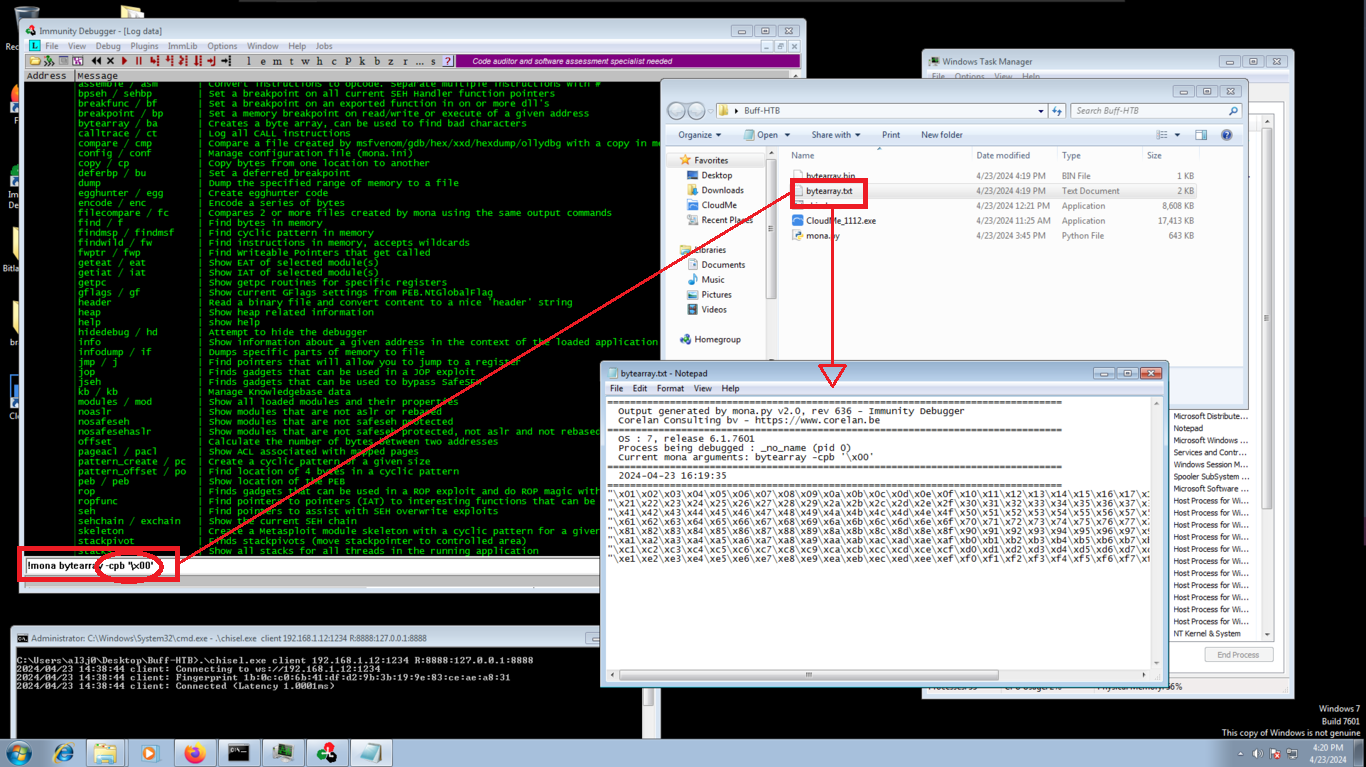Open Log window via 'l' toolbar letter
The width and height of the screenshot is (1366, 767).
tap(249, 61)
